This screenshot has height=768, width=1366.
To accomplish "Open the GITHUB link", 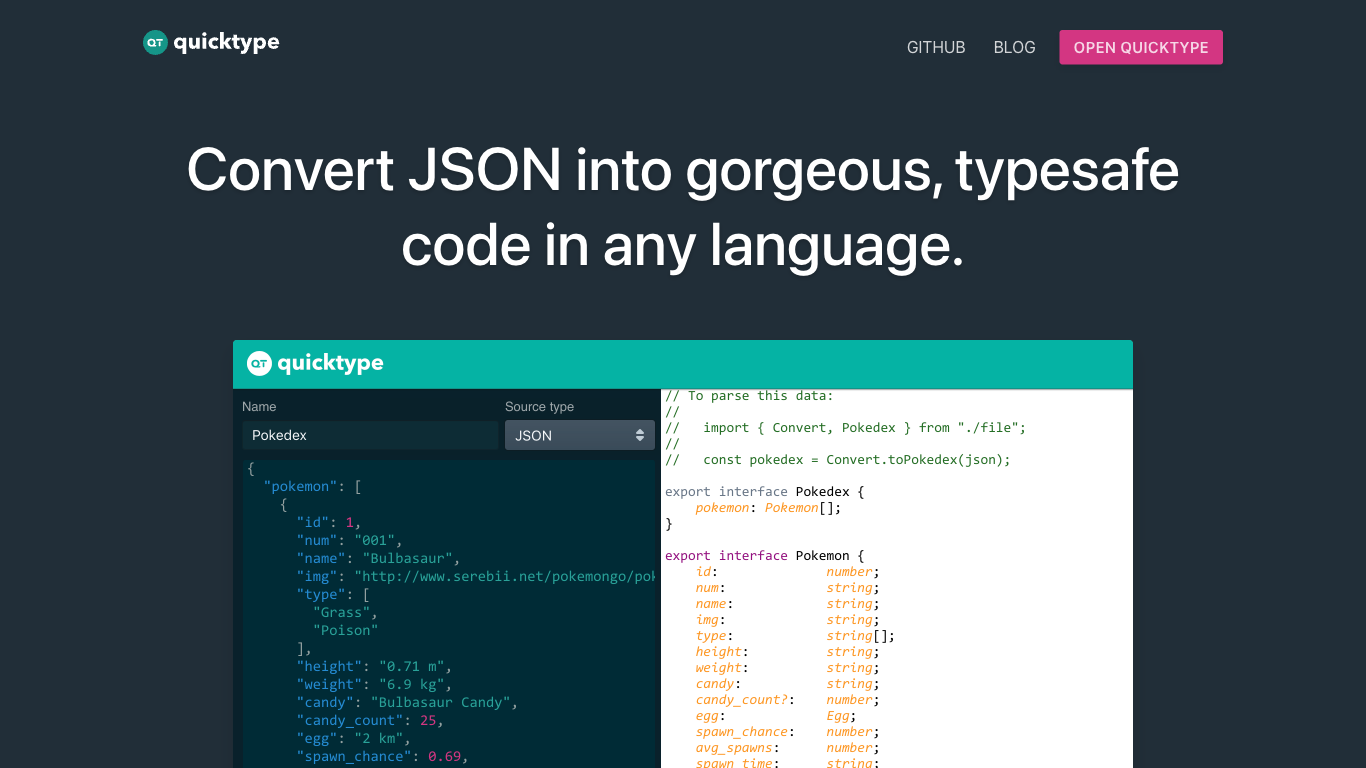I will pos(936,47).
